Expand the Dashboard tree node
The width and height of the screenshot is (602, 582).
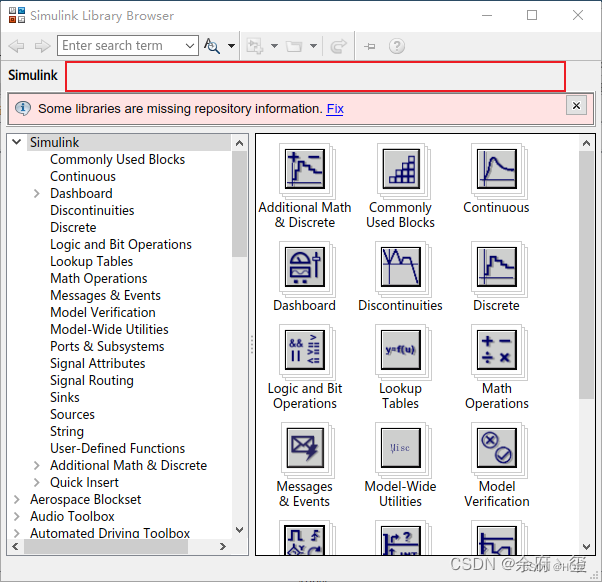pos(36,193)
